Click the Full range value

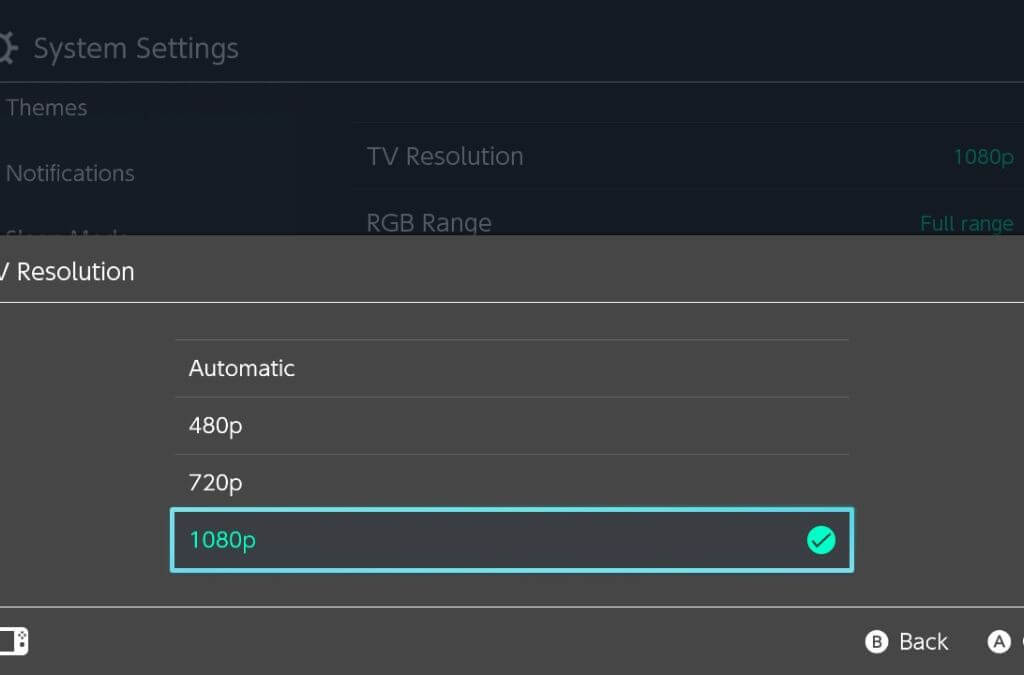966,223
